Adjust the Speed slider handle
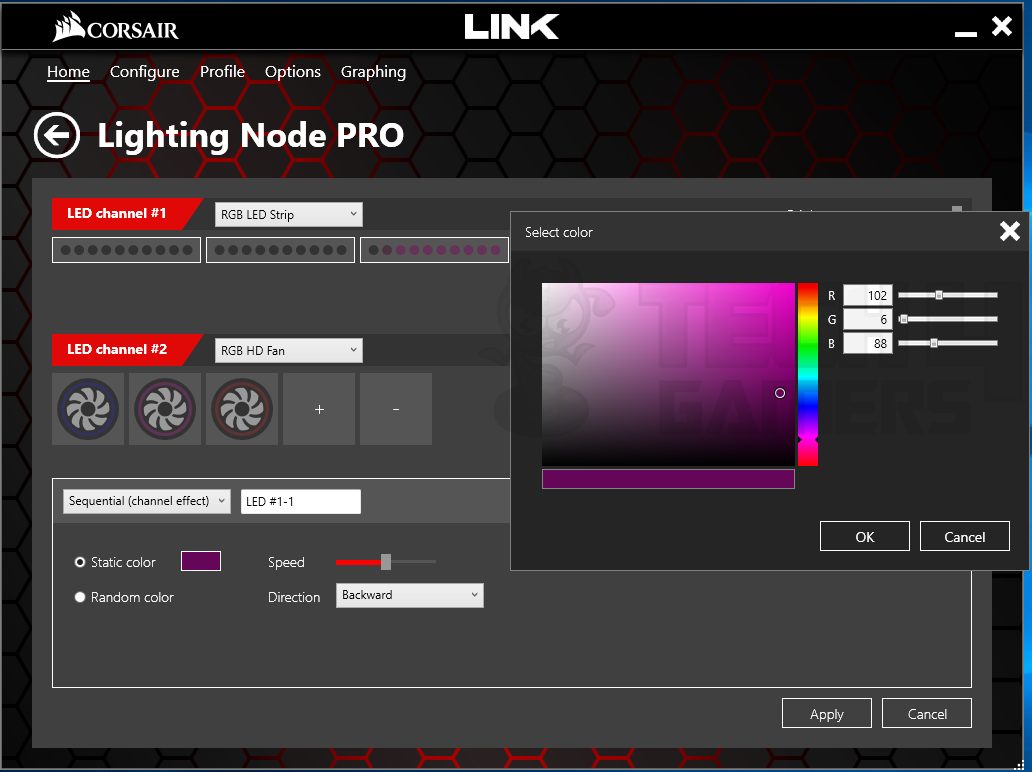This screenshot has width=1032, height=772. [386, 562]
